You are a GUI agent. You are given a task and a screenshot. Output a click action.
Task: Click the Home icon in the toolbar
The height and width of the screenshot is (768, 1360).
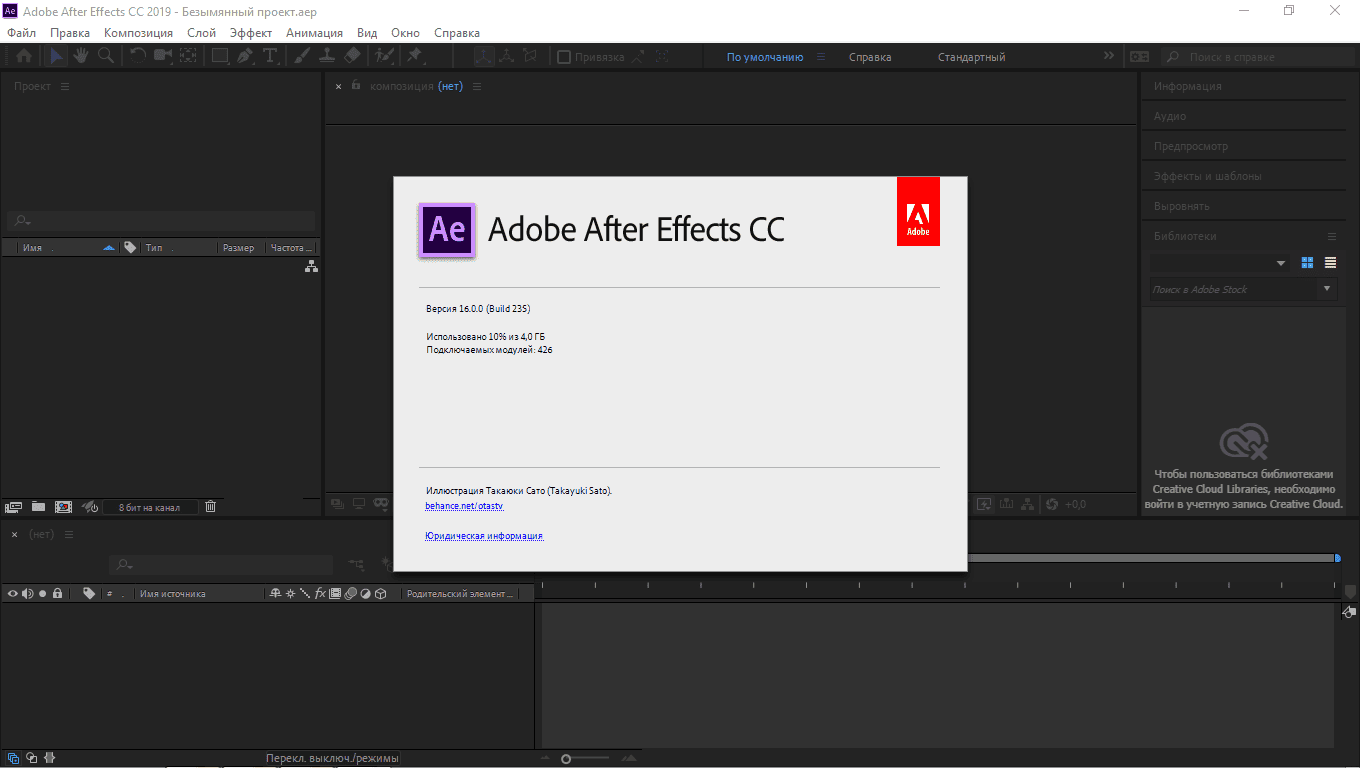pyautogui.click(x=23, y=57)
